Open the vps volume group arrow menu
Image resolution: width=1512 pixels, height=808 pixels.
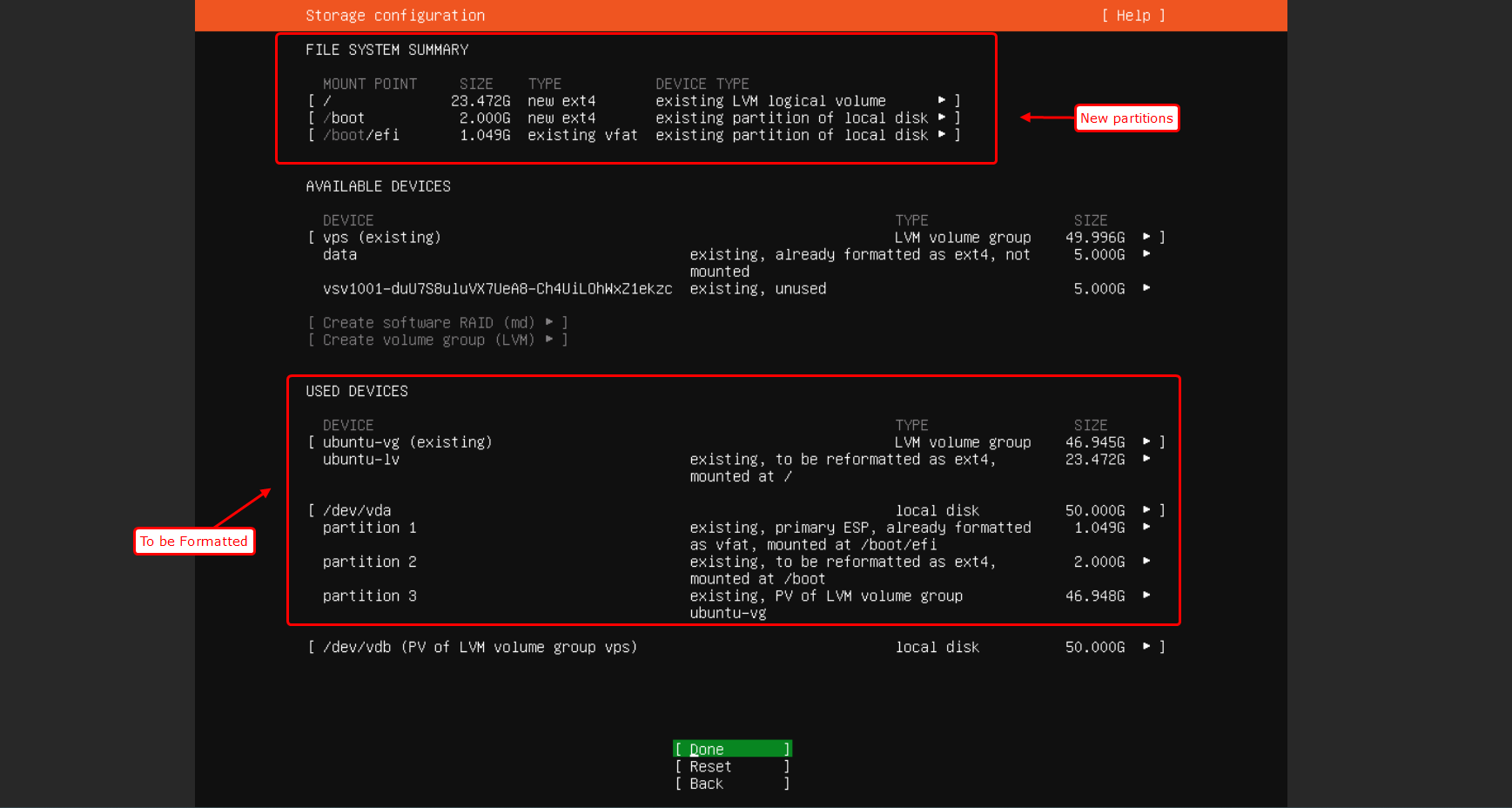pos(1146,237)
